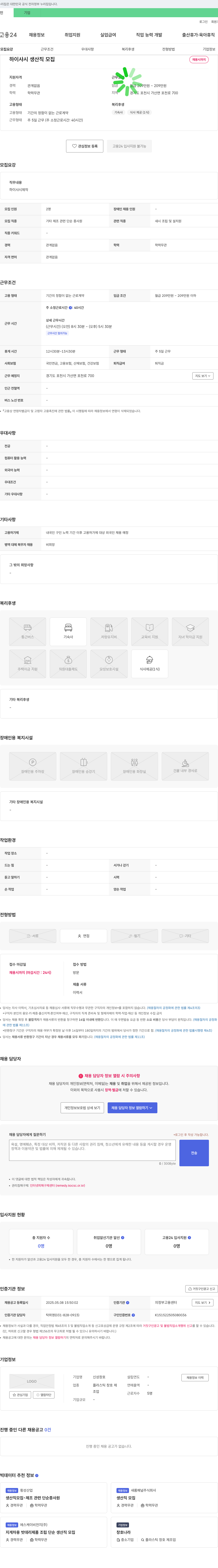Open the 채용정보 main menu
Image resolution: width=218 pixels, height=1568 pixels.
(x=37, y=35)
